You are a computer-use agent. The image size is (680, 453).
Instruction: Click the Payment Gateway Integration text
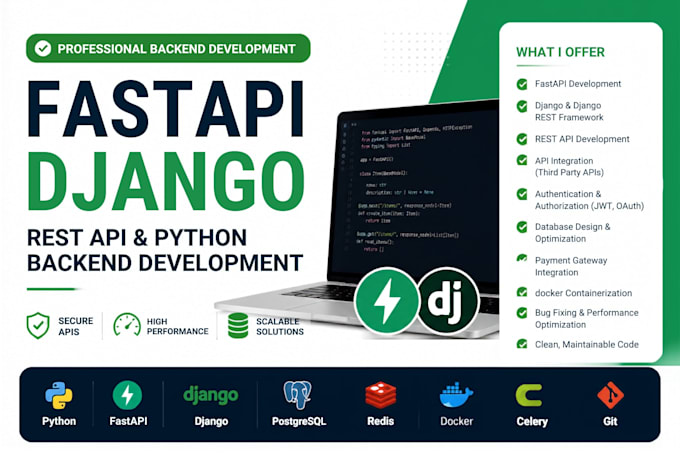pos(571,266)
